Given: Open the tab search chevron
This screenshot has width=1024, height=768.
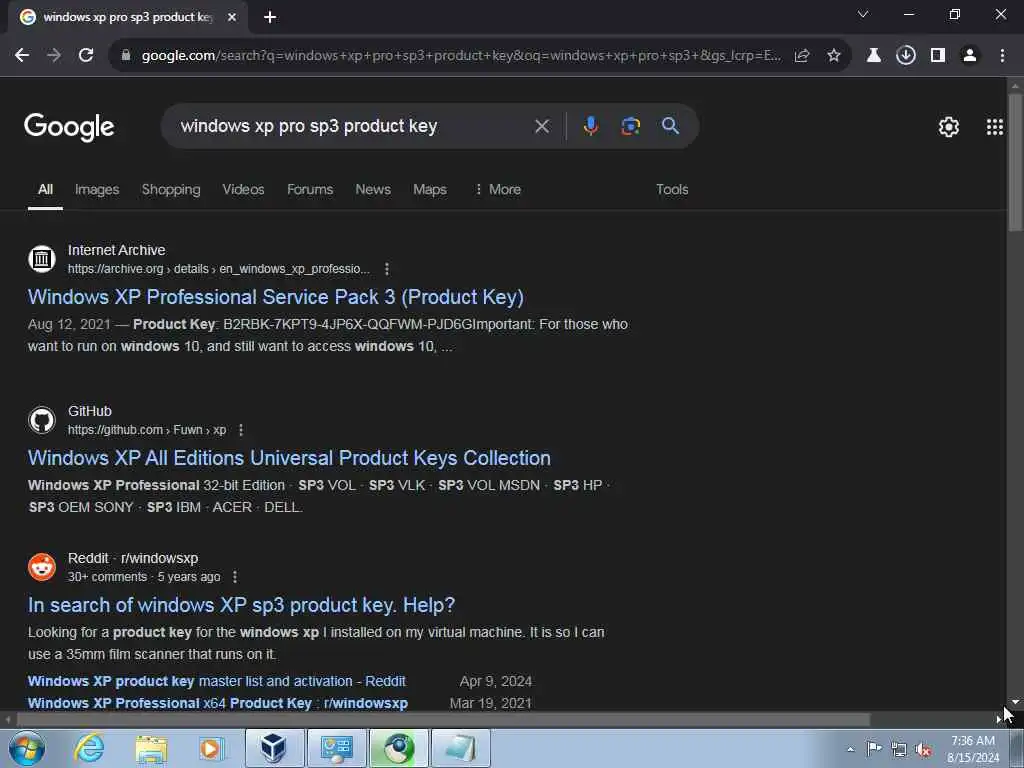Looking at the screenshot, I should click(863, 14).
